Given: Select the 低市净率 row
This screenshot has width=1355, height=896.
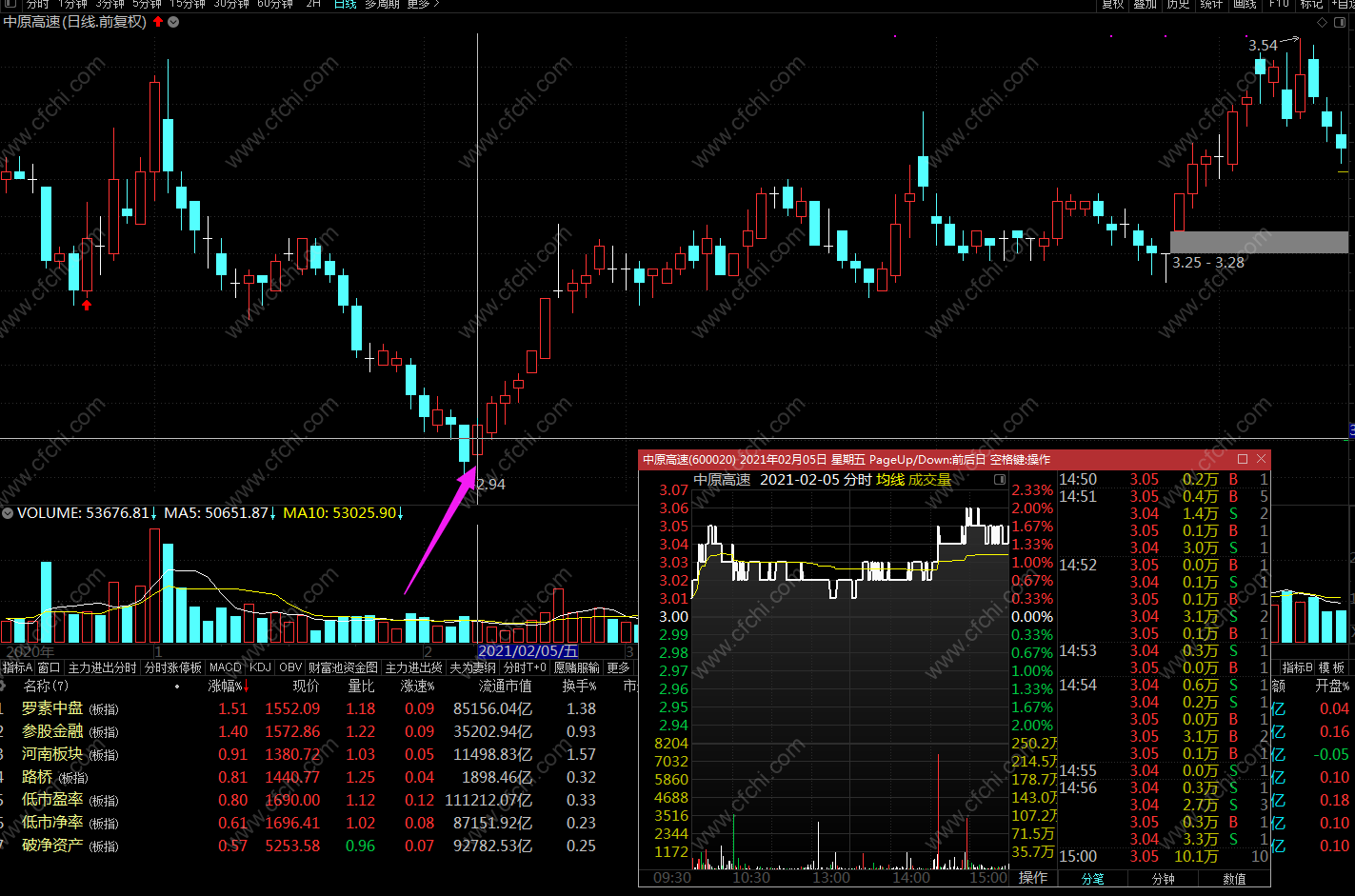Looking at the screenshot, I should pos(318,823).
